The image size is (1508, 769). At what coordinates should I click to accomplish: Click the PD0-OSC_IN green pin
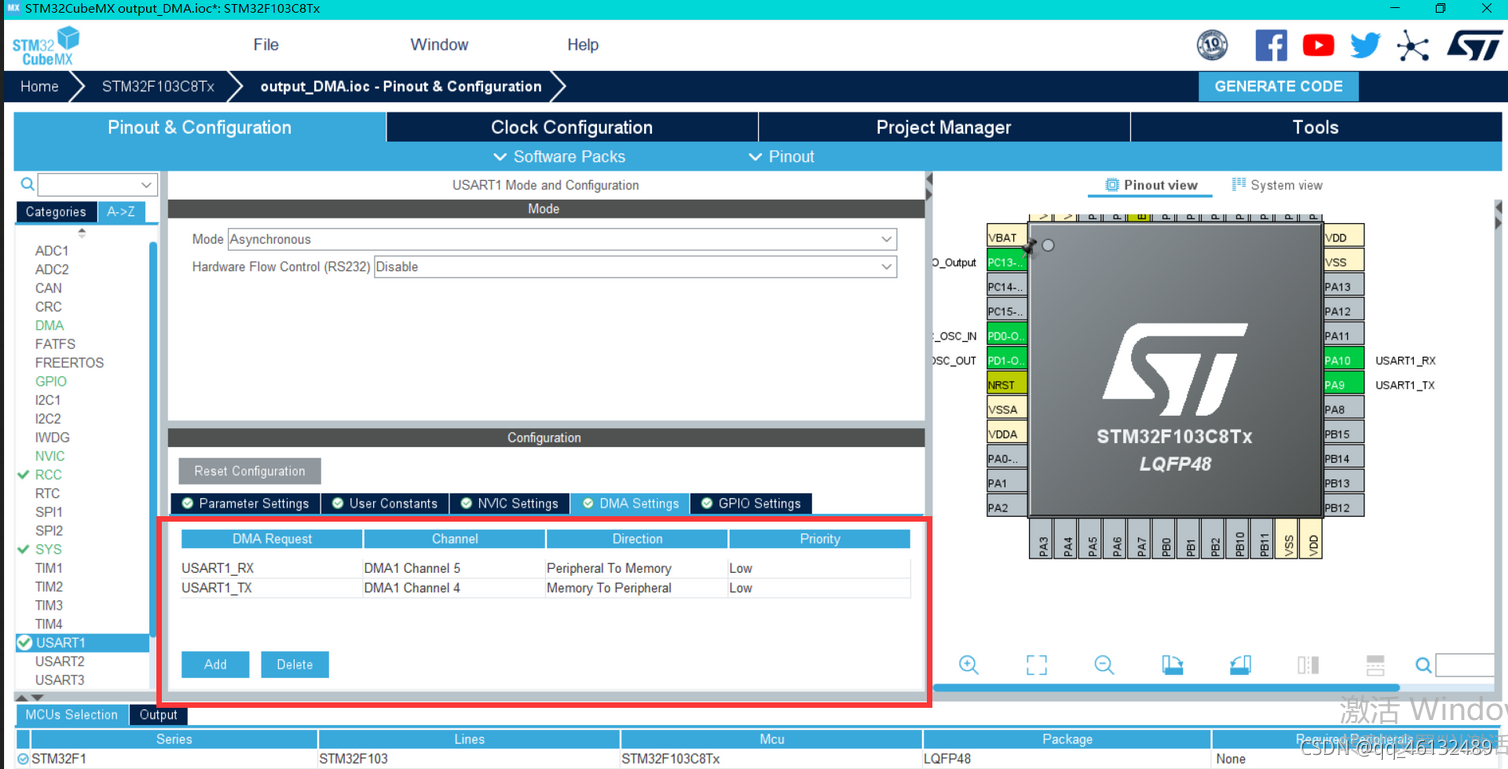1007,336
